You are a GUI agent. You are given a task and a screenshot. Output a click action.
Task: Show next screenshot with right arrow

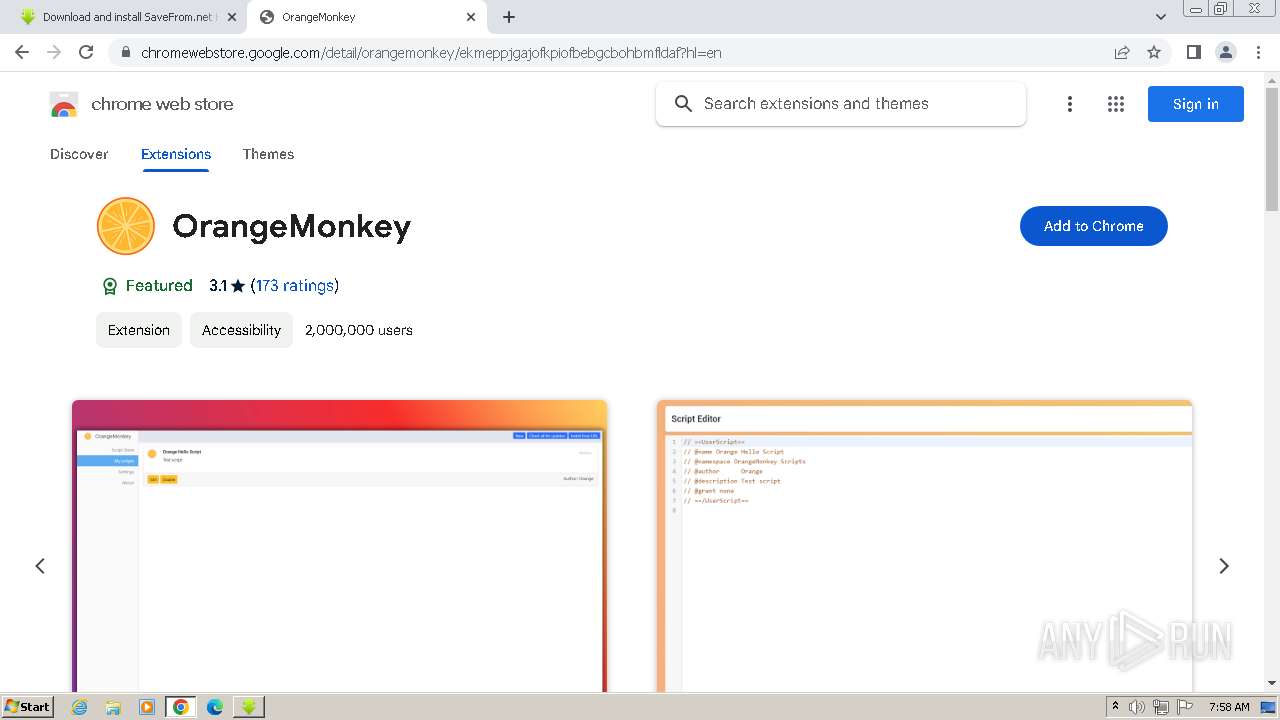pyautogui.click(x=1223, y=566)
